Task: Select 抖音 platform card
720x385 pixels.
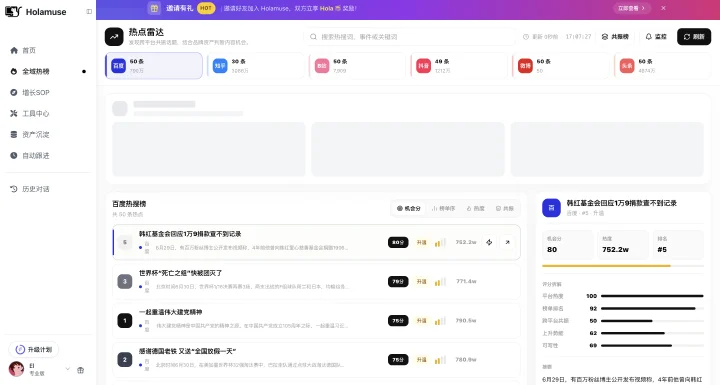Action: pyautogui.click(x=459, y=66)
